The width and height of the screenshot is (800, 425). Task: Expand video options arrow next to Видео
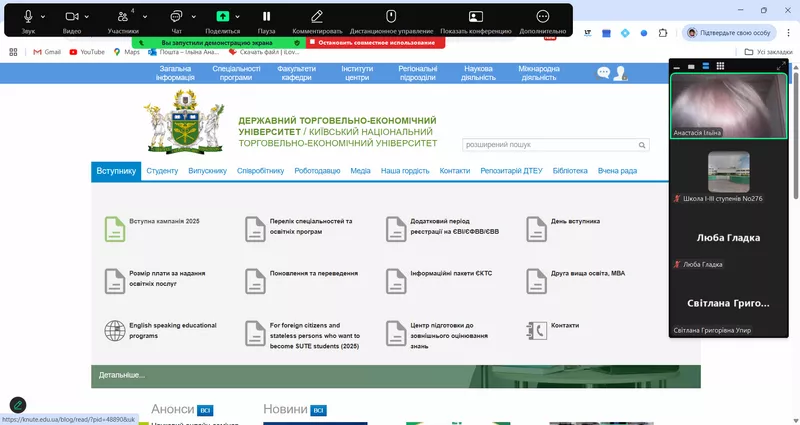87,17
